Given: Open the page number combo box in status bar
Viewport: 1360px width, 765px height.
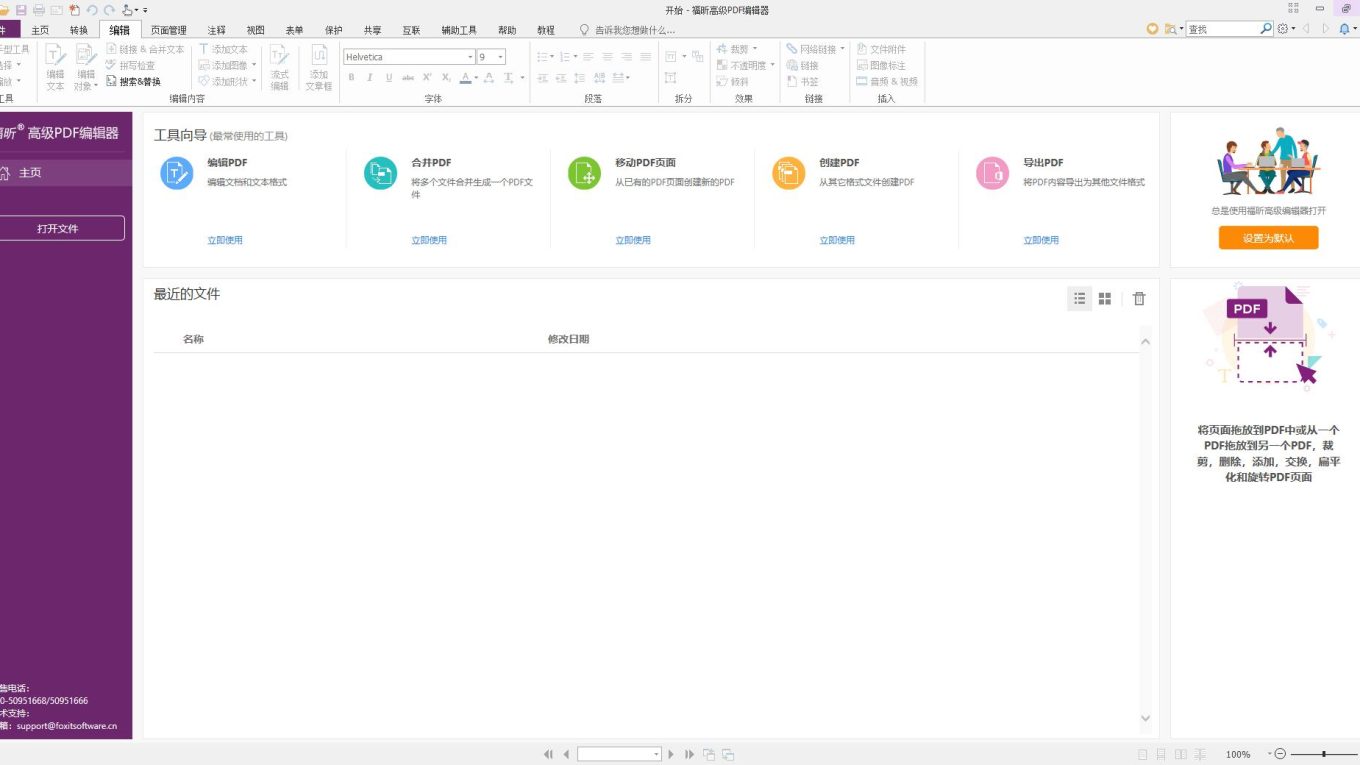Looking at the screenshot, I should click(619, 754).
